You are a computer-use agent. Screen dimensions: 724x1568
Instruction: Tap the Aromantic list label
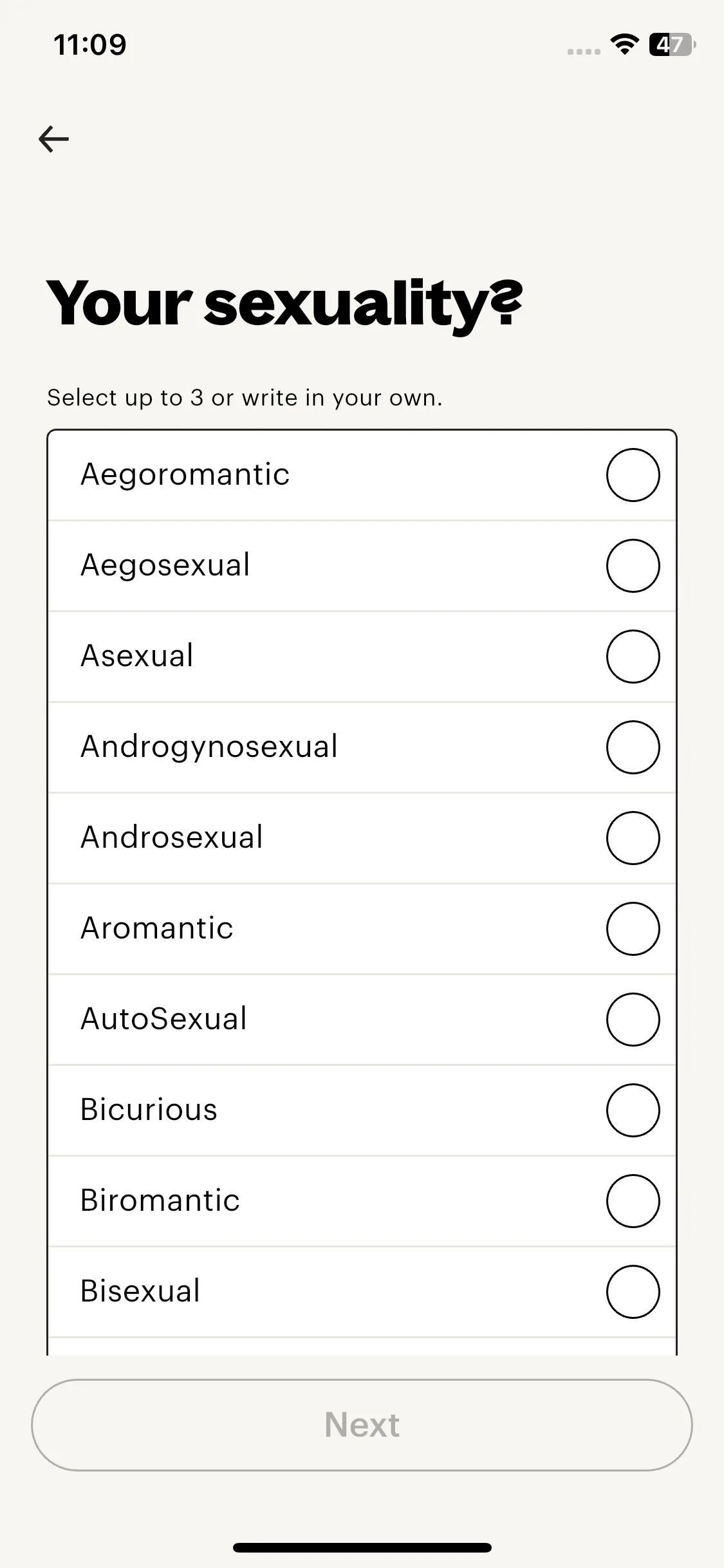pos(156,928)
